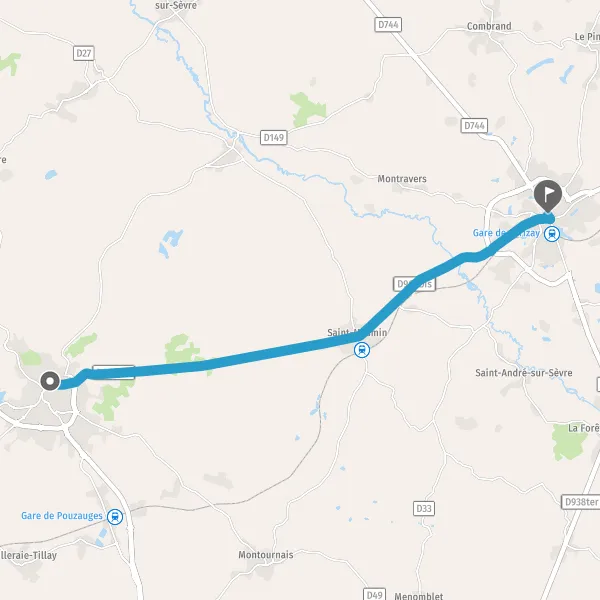The image size is (600, 600).
Task: Click the destination flag marker
Action: 548,196
